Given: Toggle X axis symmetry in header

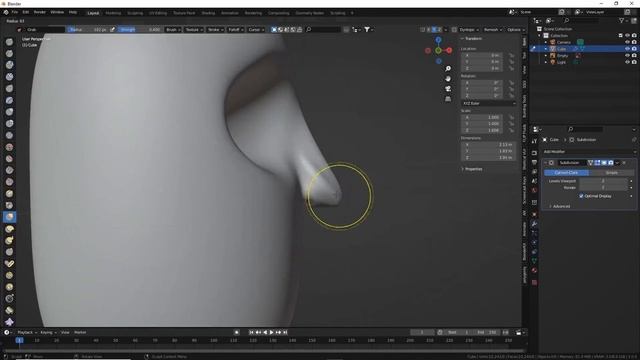Looking at the screenshot, I should tap(428, 29).
